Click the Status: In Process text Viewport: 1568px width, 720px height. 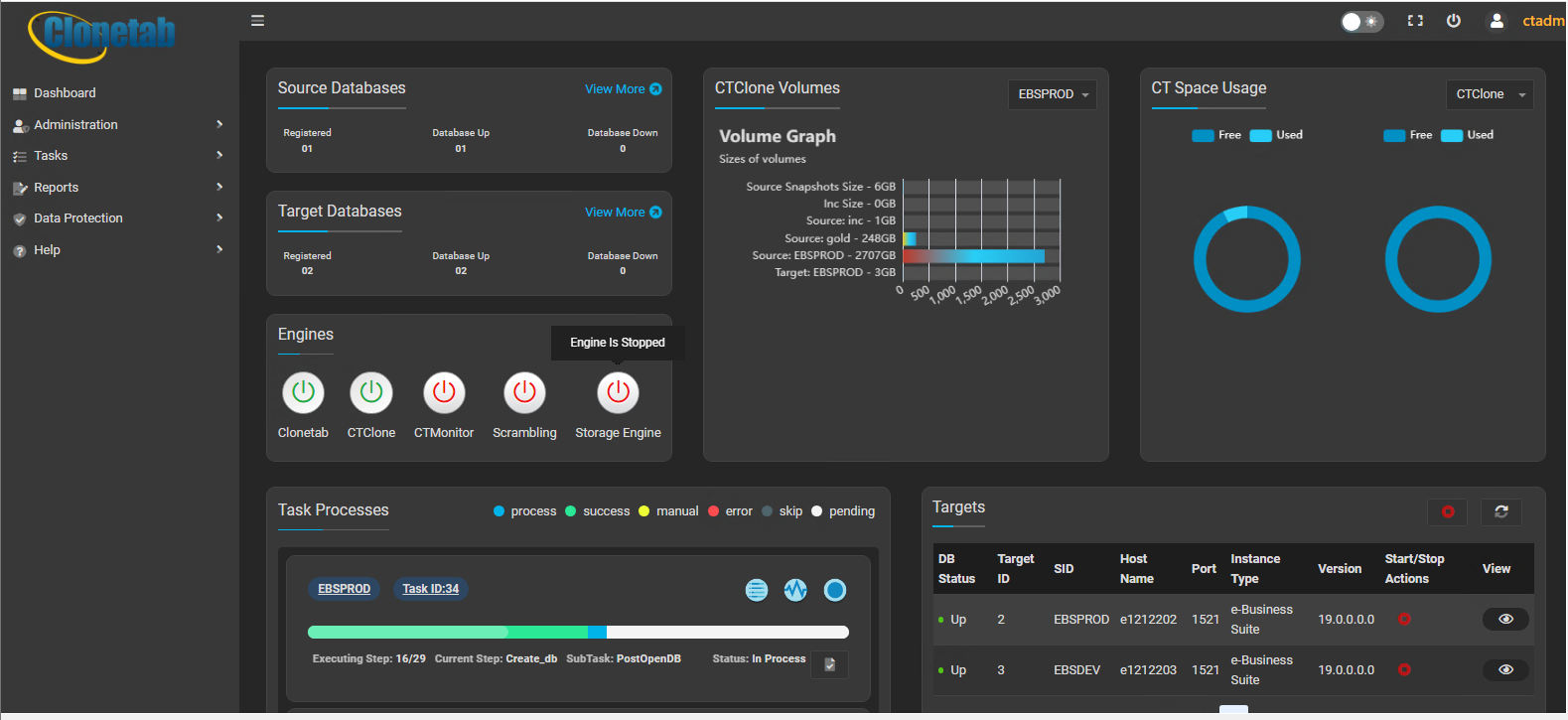[759, 658]
